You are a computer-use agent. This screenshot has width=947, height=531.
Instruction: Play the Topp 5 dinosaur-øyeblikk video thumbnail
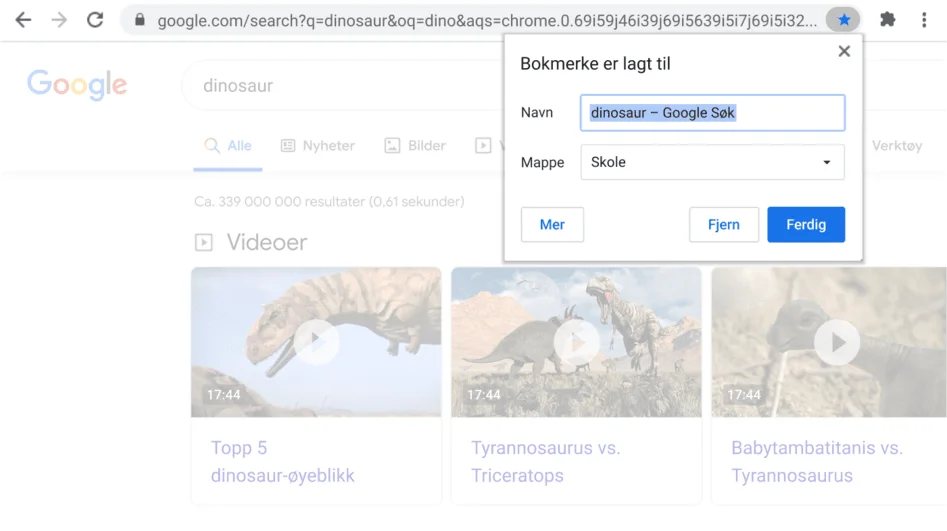point(316,342)
